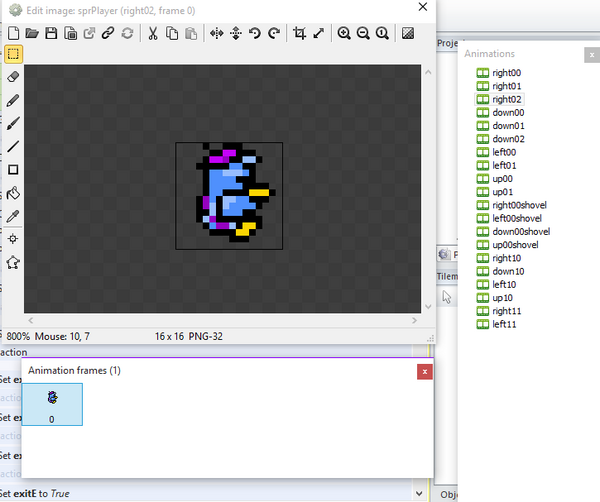Select the Eraser tool
This screenshot has height=502, width=600.
[x=13, y=77]
